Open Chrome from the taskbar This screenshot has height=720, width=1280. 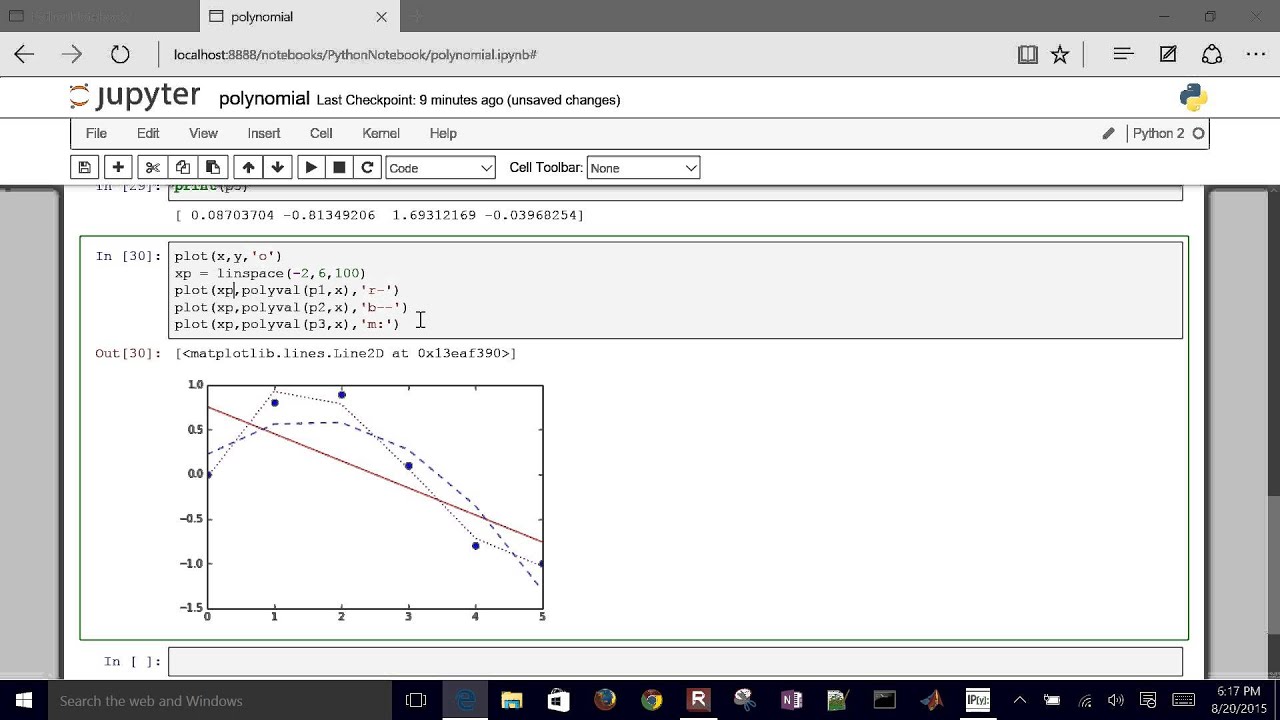coord(651,700)
